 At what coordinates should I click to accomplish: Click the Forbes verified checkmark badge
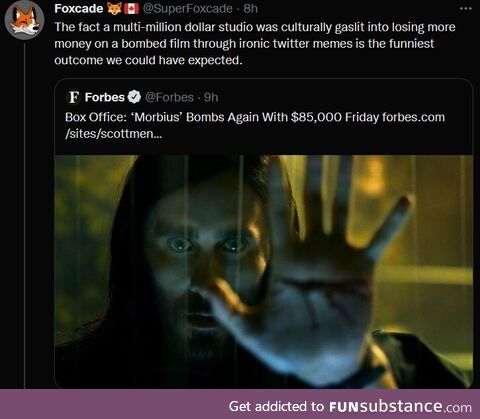coord(134,97)
